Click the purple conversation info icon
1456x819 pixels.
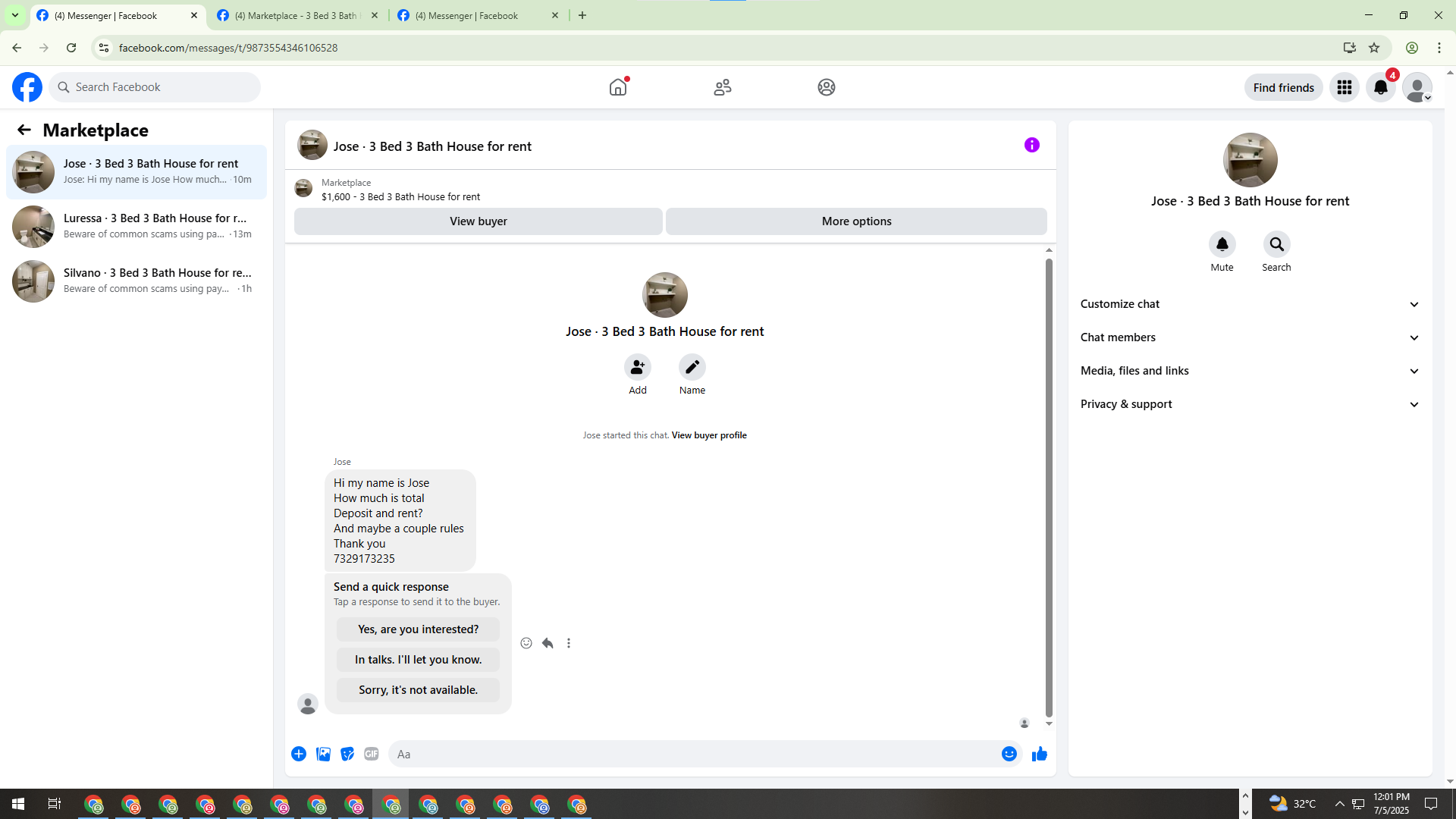click(x=1031, y=145)
